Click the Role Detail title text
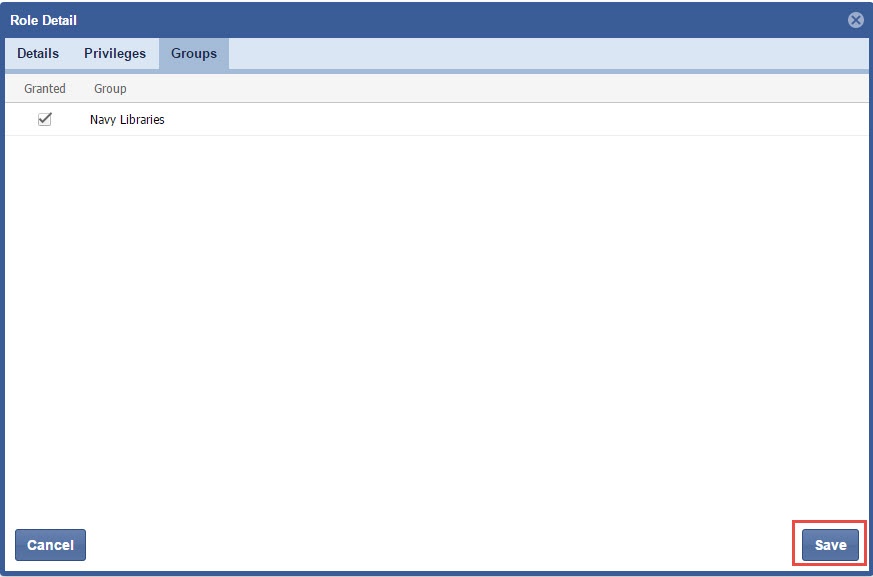 tap(44, 20)
